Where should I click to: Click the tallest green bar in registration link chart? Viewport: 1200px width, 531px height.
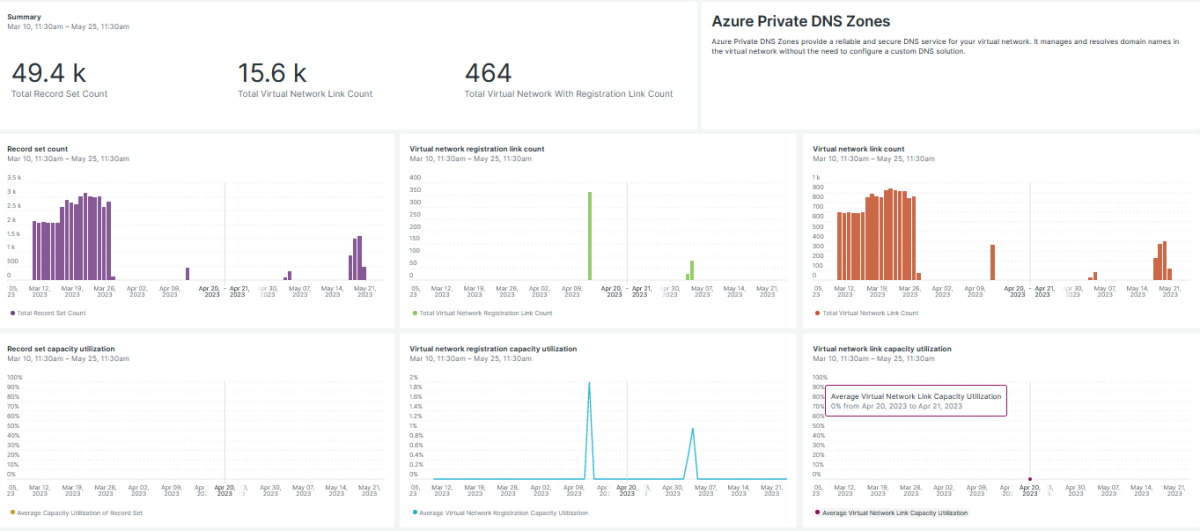[x=590, y=236]
